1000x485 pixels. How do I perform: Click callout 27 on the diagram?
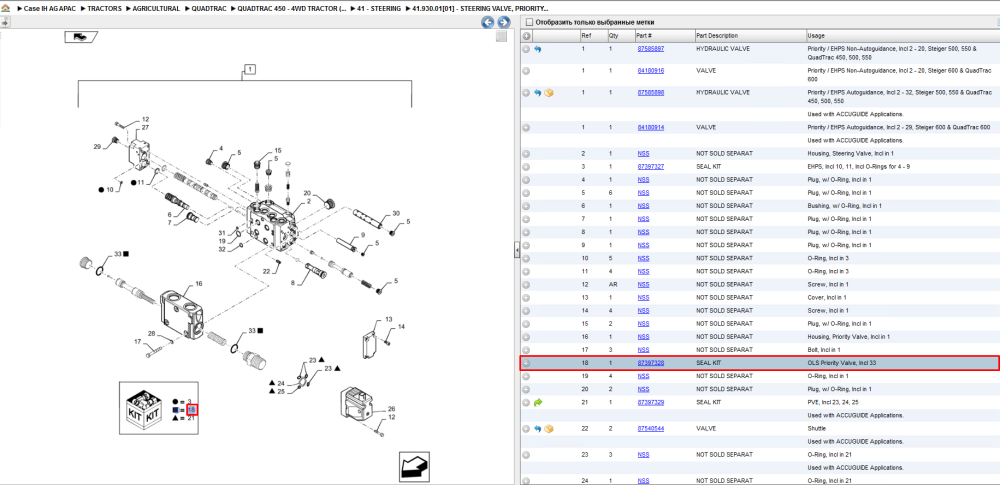145,128
